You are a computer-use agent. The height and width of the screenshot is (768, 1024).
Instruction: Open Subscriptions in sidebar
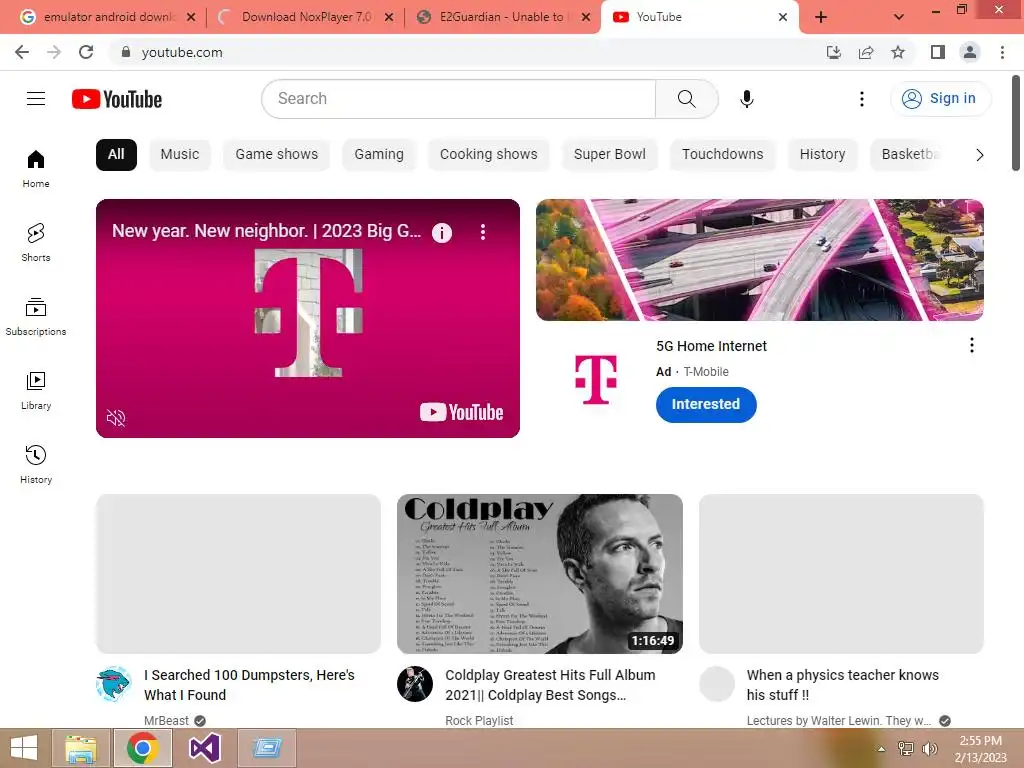click(x=36, y=316)
